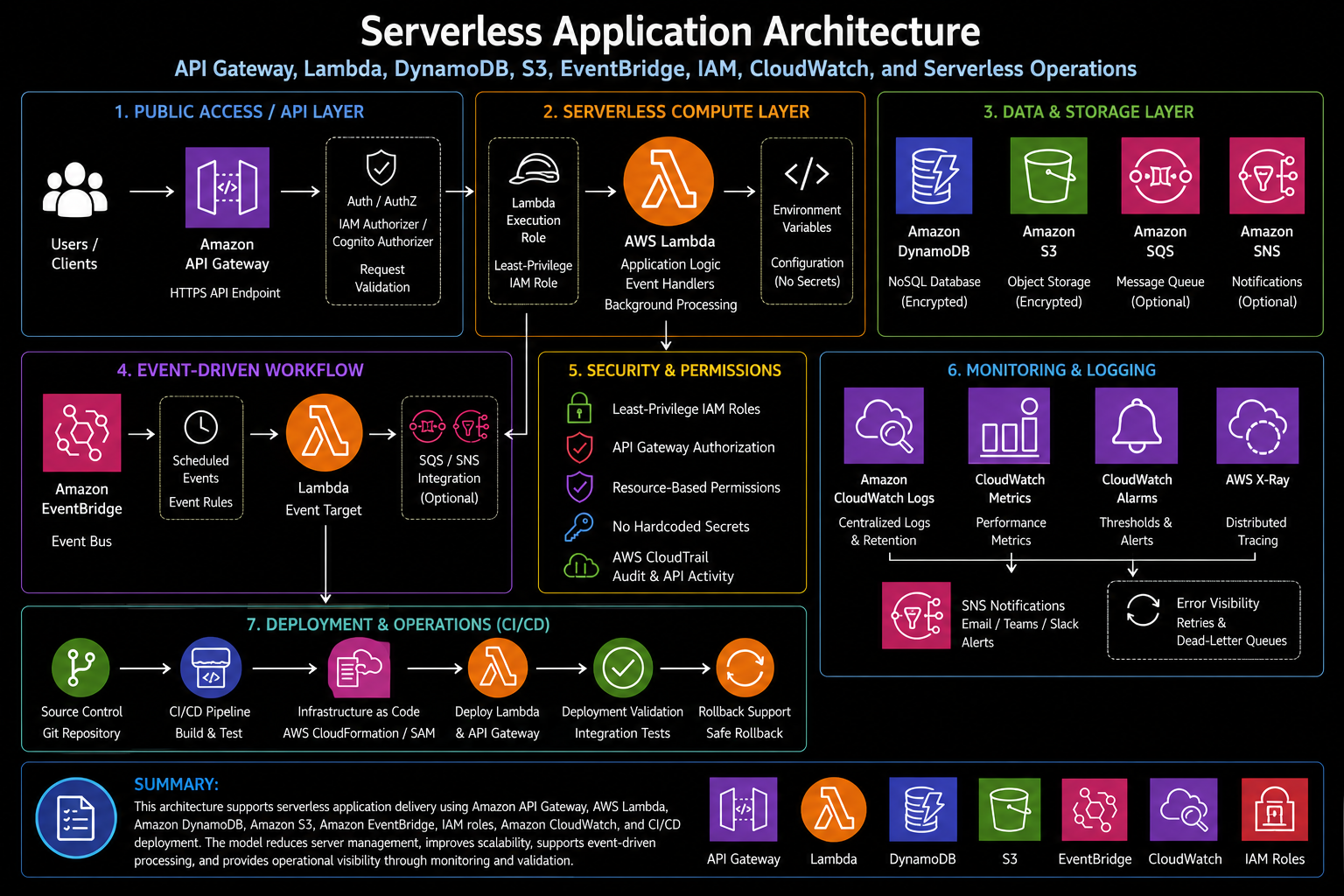Click the Amazon EventBridge icon in Event-Driven Workflow
This screenshot has height=896, width=1344.
click(x=82, y=433)
